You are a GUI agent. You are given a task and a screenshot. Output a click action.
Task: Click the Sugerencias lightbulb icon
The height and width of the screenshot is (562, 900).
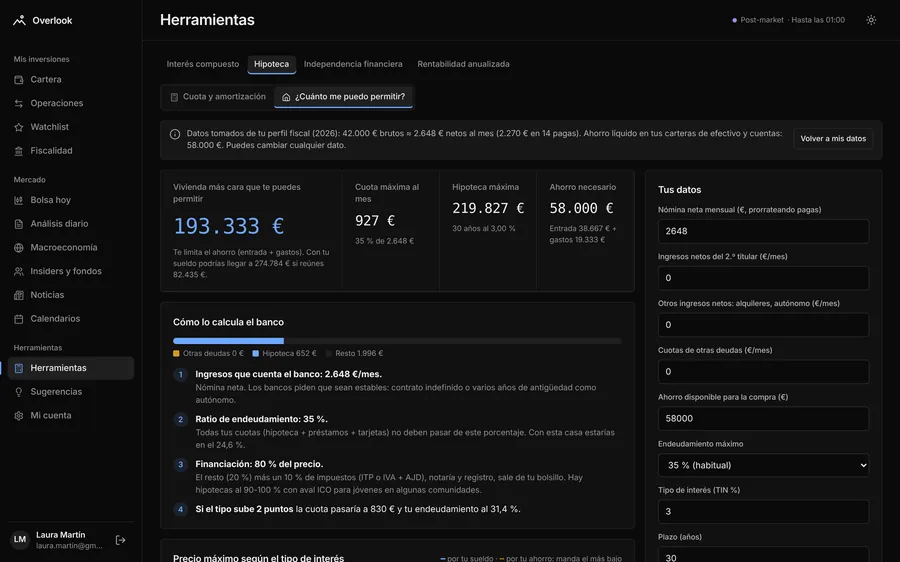[18, 392]
